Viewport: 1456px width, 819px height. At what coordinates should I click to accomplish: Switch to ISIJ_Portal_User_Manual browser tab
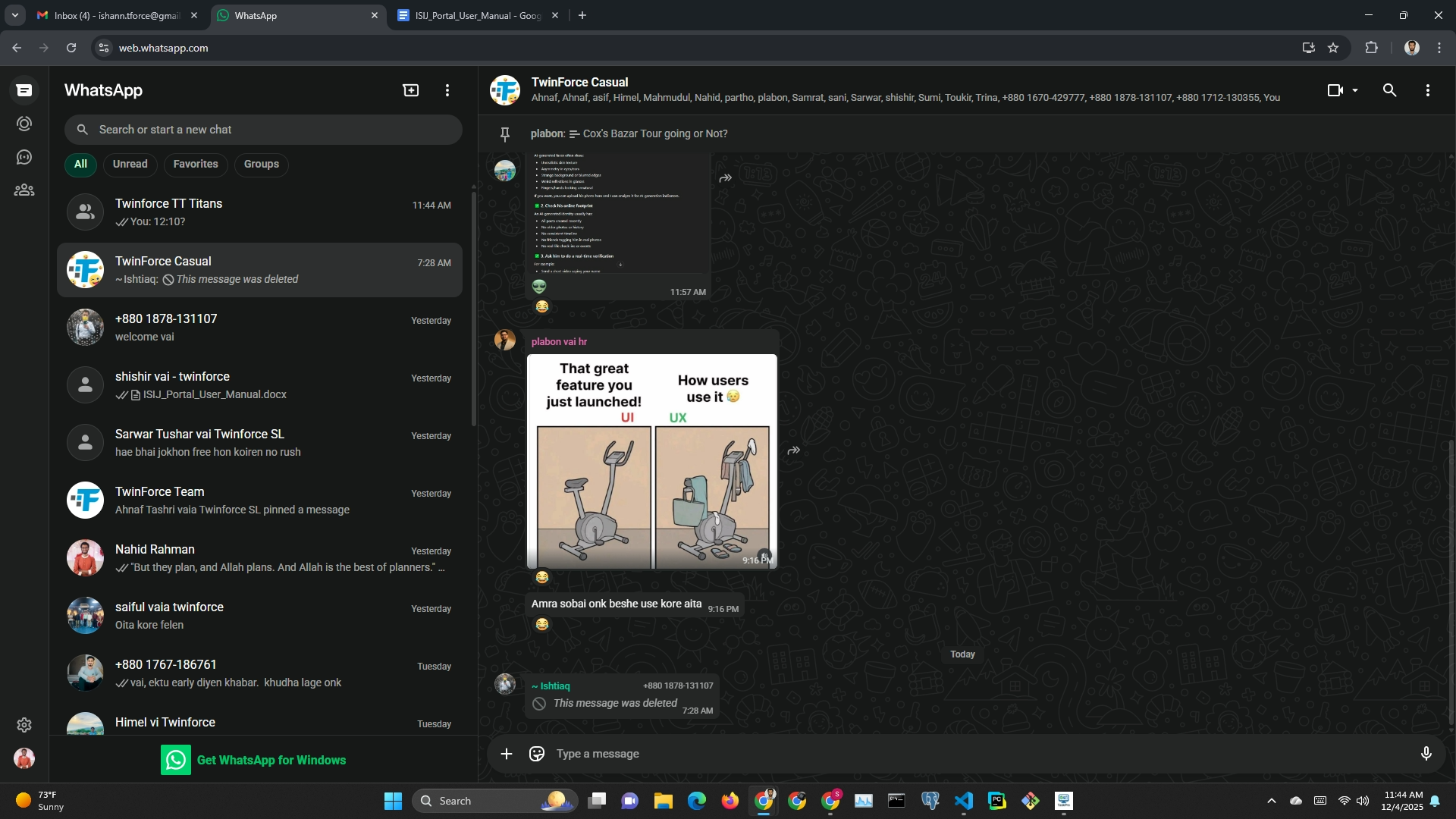[x=478, y=15]
